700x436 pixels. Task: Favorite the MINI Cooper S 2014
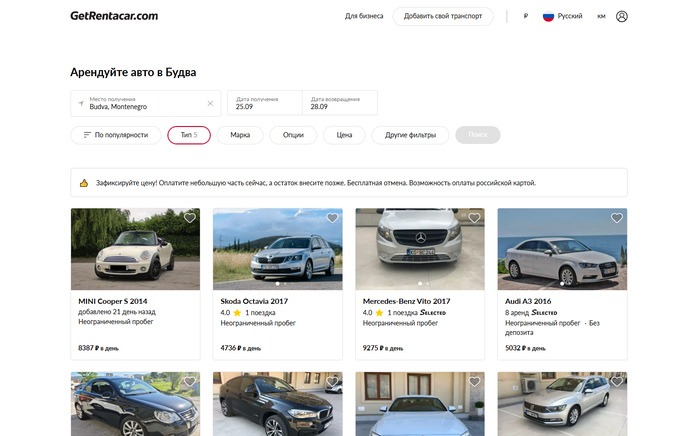[x=190, y=218]
